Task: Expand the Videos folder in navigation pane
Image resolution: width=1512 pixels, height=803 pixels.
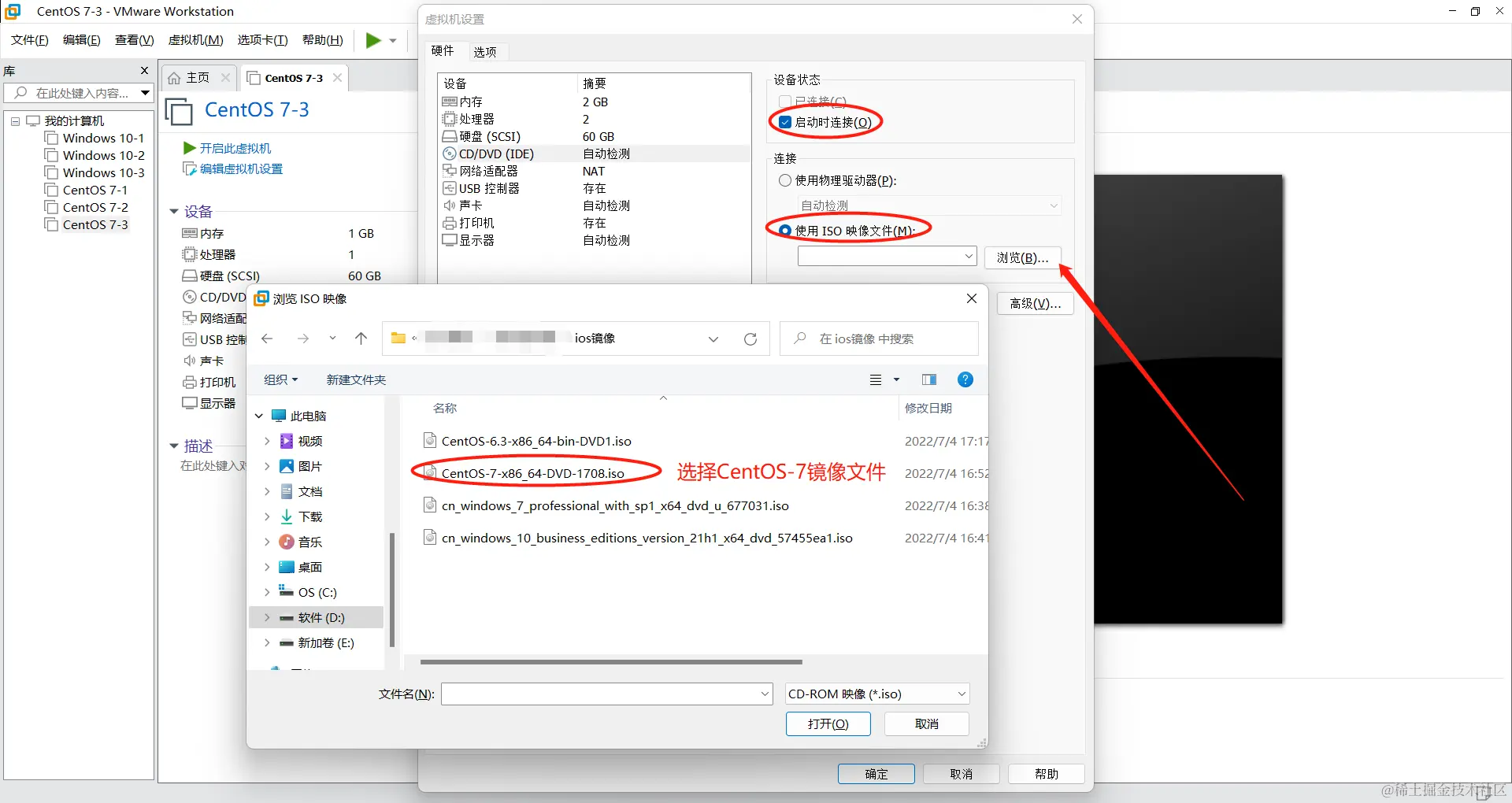Action: [267, 441]
